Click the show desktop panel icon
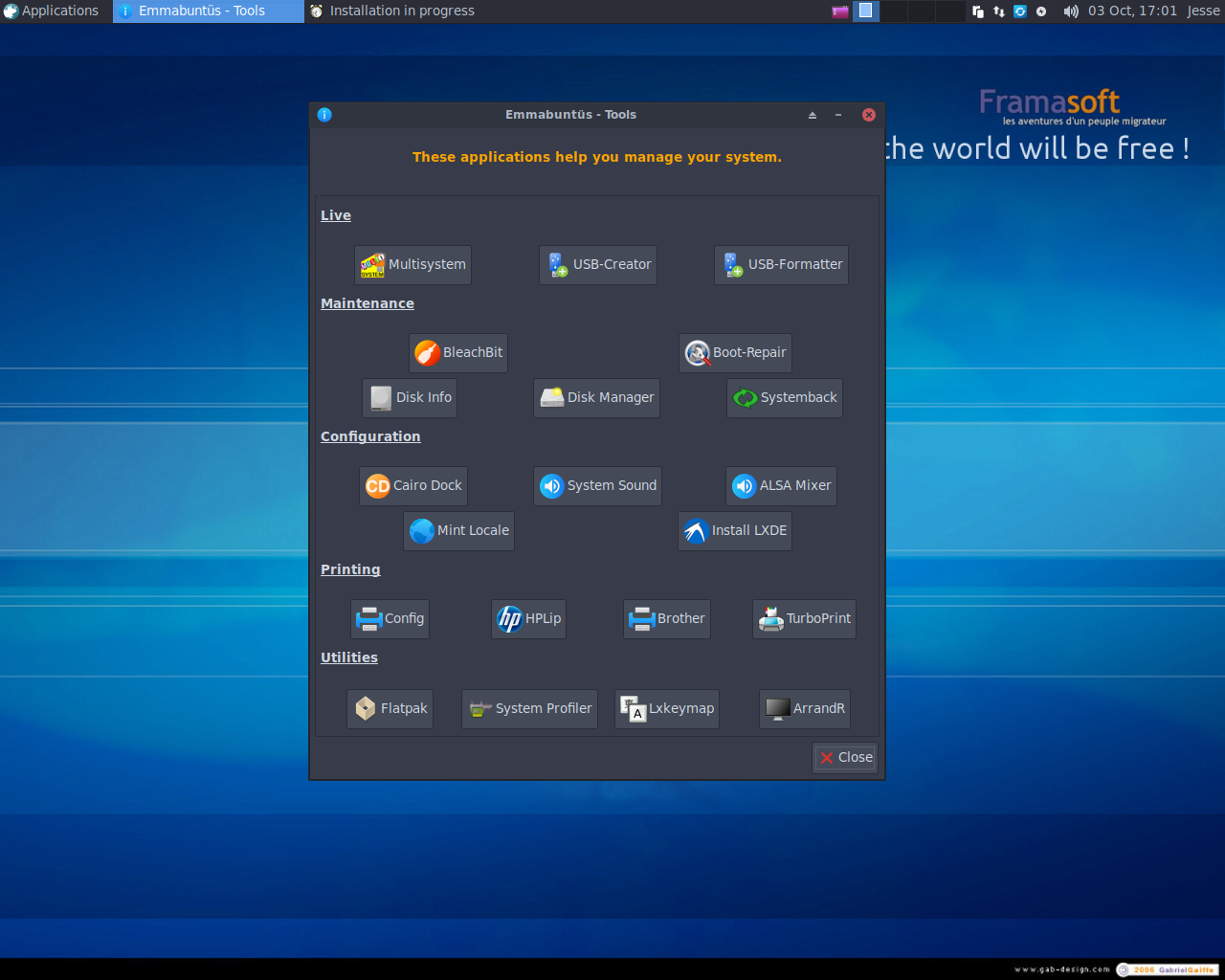 tap(839, 11)
